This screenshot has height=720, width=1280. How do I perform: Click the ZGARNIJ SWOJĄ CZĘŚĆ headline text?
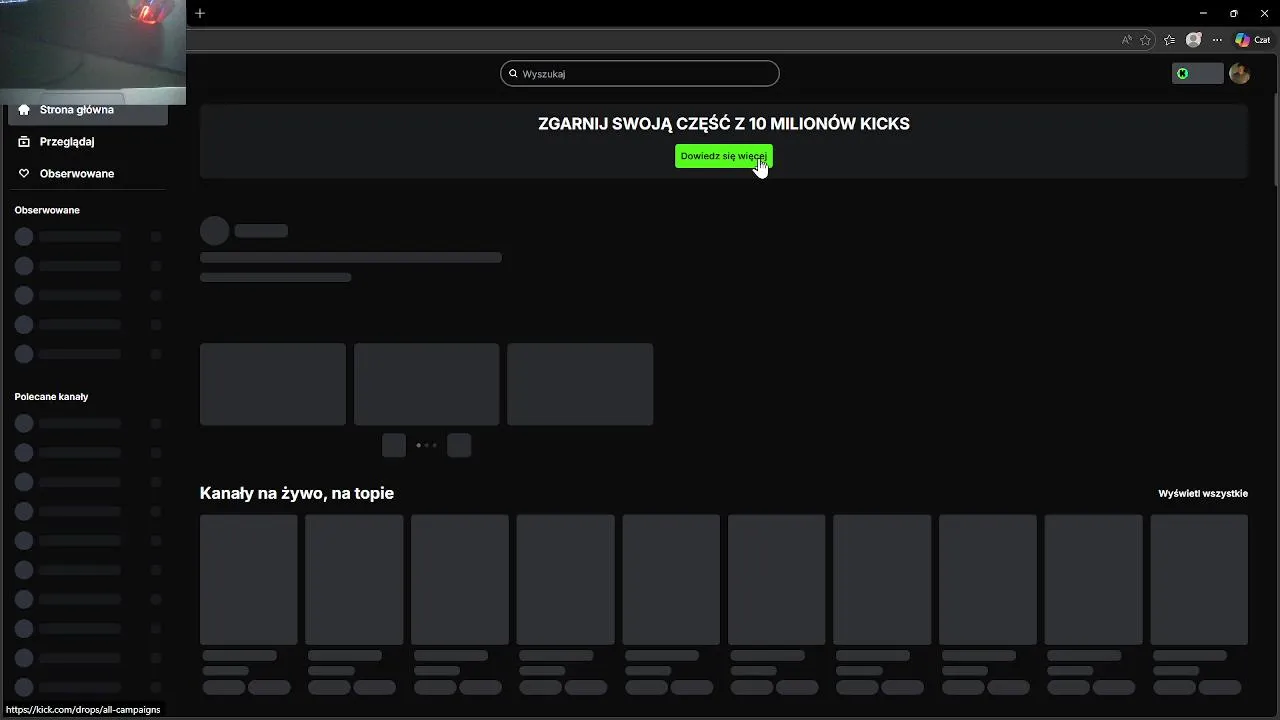(x=724, y=124)
